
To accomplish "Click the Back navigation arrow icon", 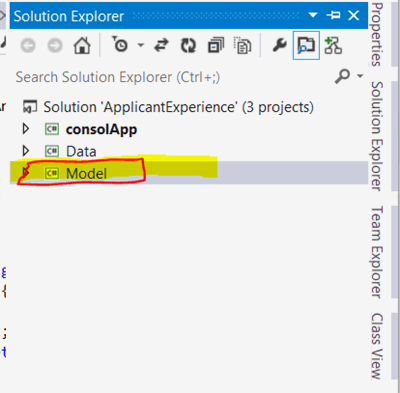I will 28,45.
